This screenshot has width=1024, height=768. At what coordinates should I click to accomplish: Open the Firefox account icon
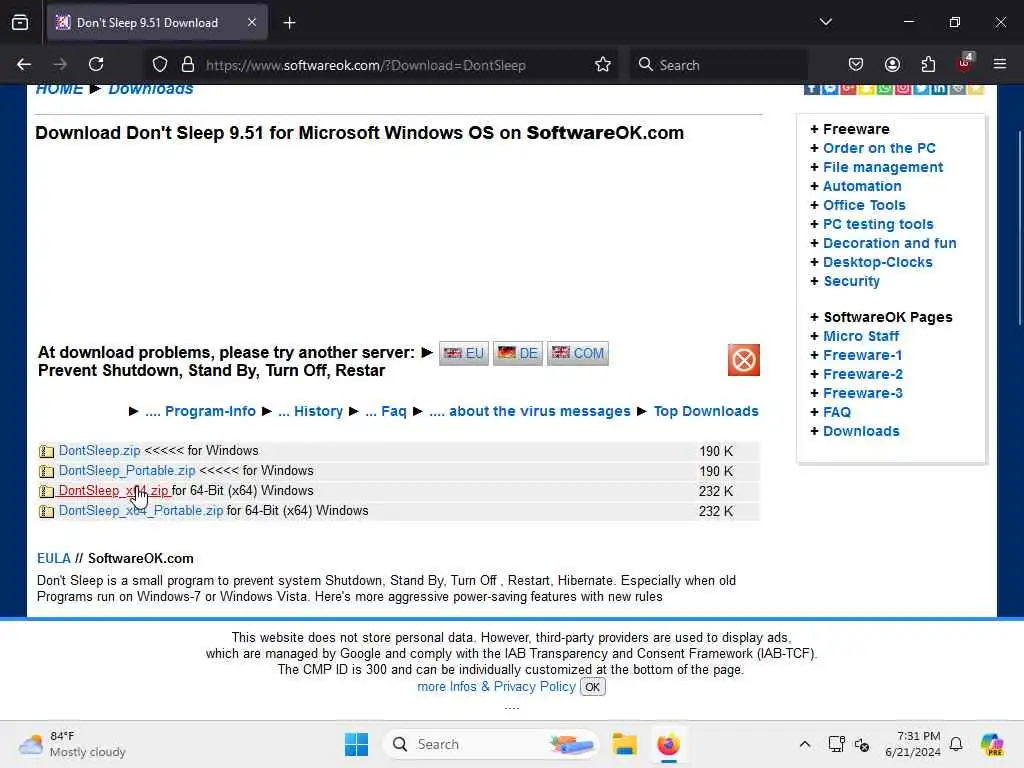[x=892, y=64]
